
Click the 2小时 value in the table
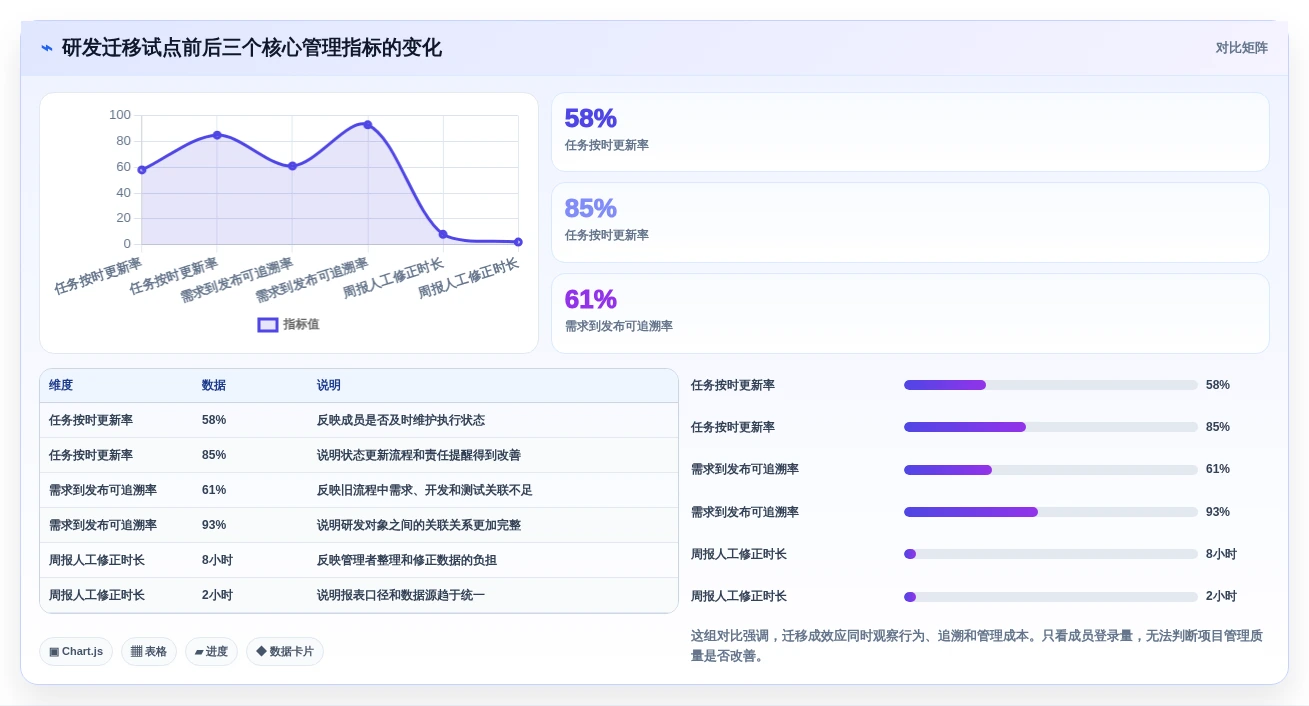tap(217, 595)
